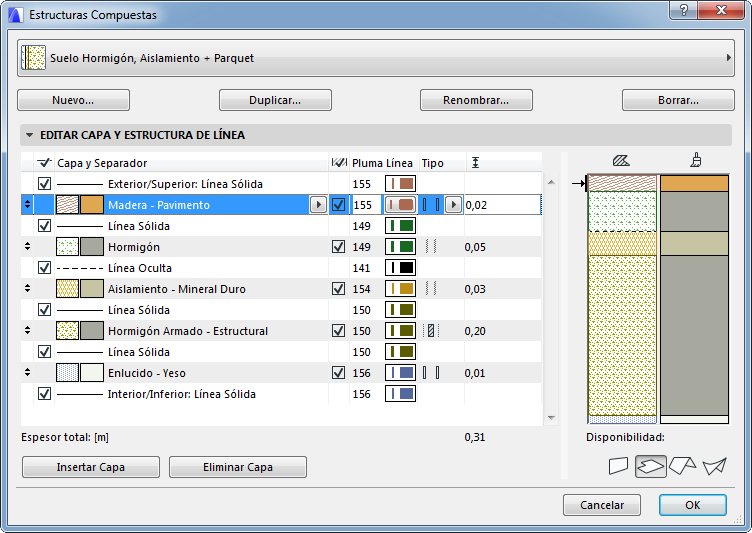Viewport: 752px width, 533px height.
Task: Click thickness value 0,20
Action: pos(475,331)
